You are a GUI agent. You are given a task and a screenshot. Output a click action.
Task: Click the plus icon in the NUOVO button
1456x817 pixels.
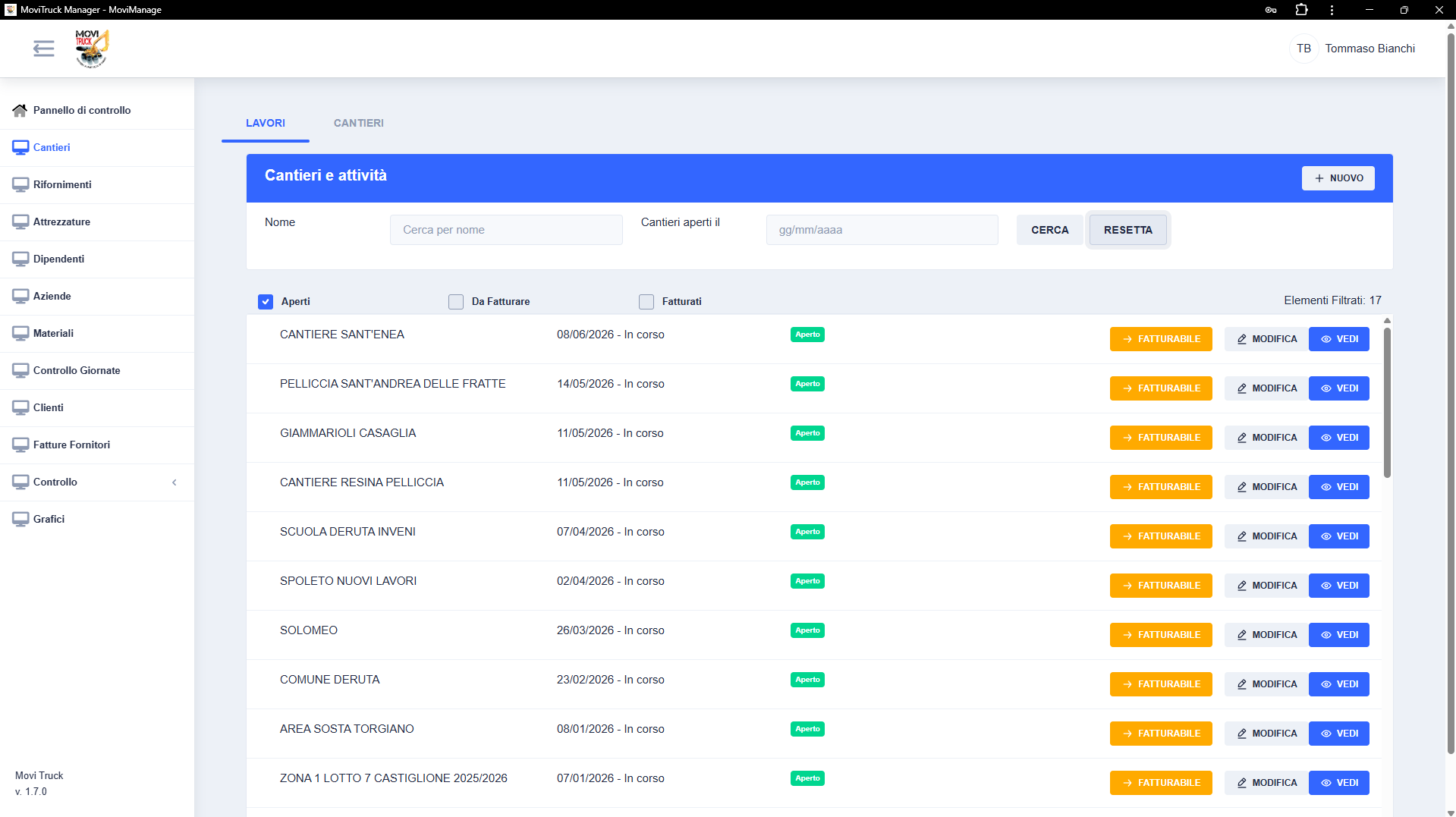point(1319,178)
